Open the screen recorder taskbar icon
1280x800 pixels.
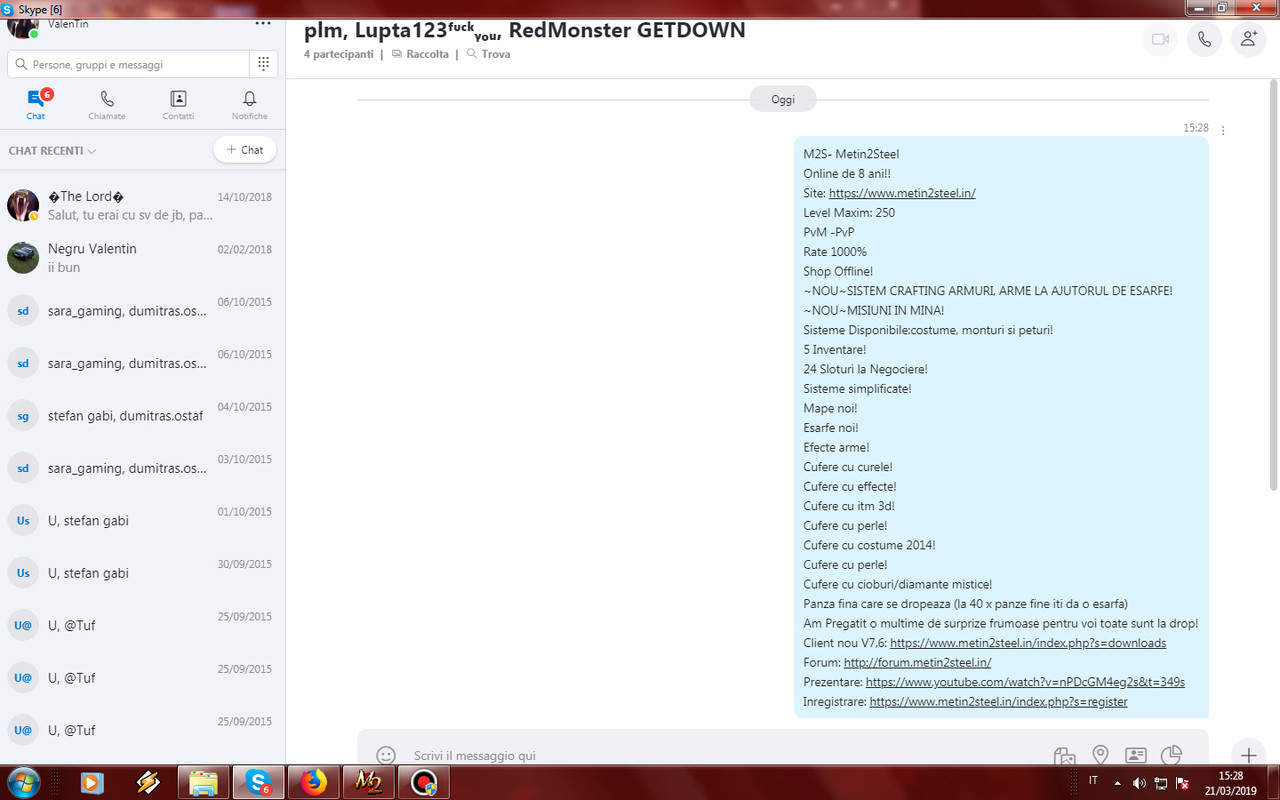pyautogui.click(x=424, y=783)
